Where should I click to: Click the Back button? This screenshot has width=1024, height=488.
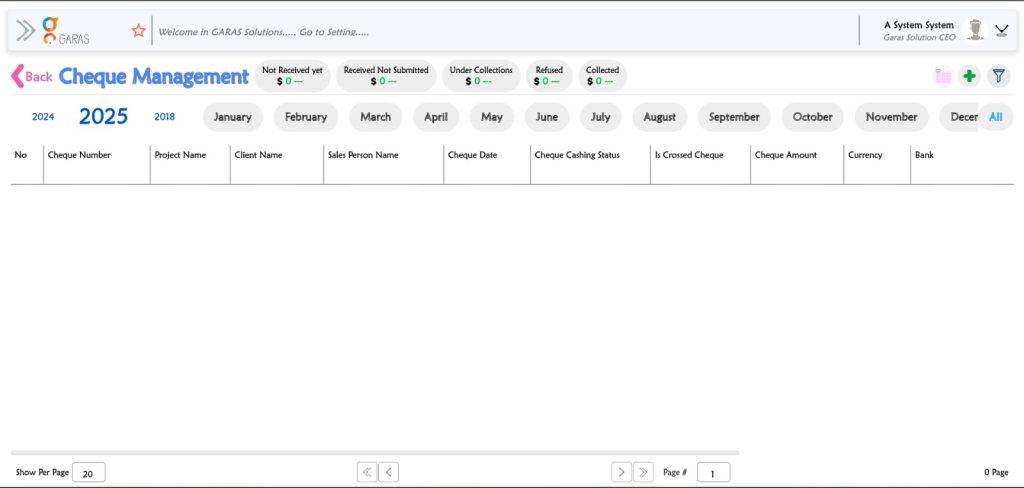[x=31, y=77]
